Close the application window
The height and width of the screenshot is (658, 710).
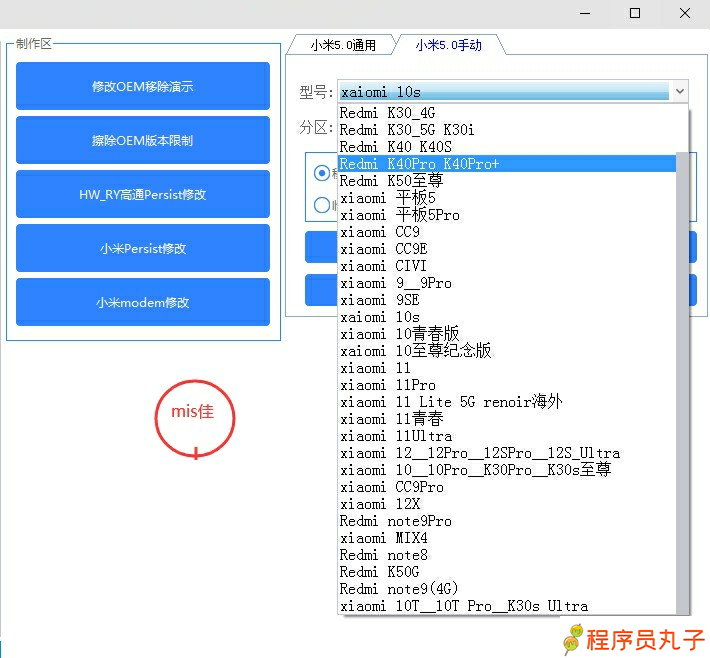(685, 13)
